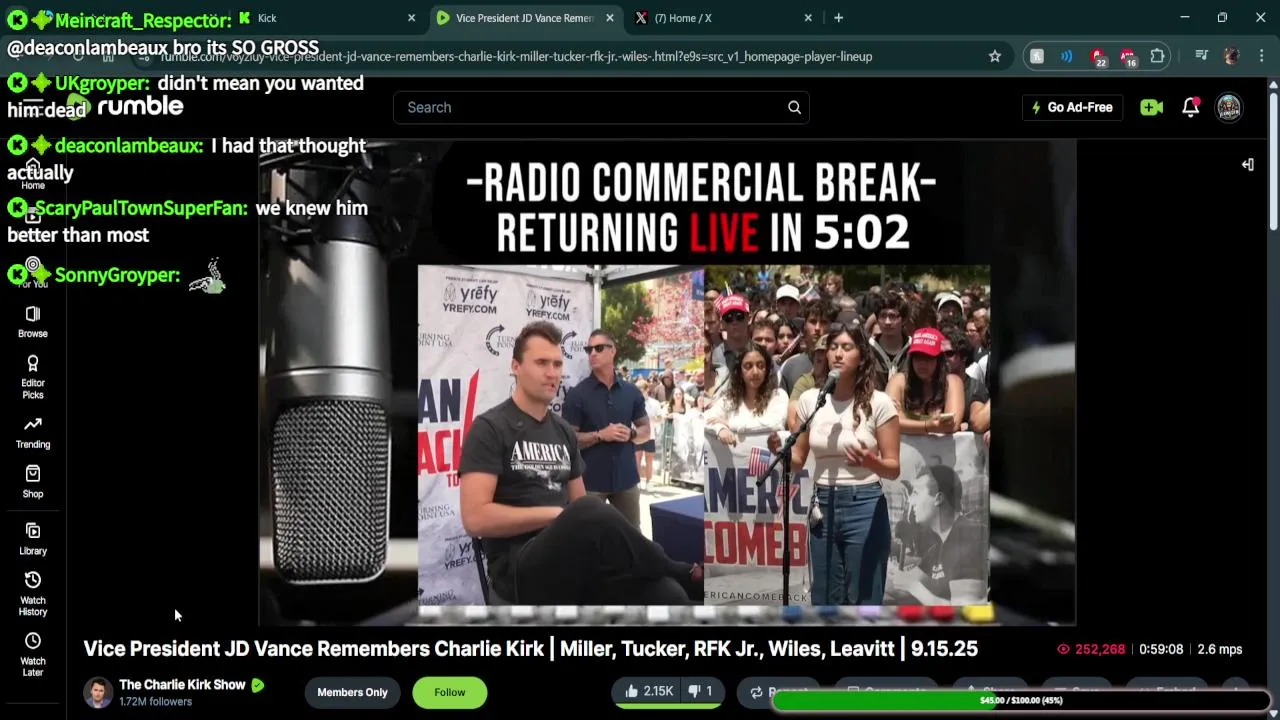Open the notifications bell
This screenshot has height=720, width=1280.
[x=1190, y=107]
